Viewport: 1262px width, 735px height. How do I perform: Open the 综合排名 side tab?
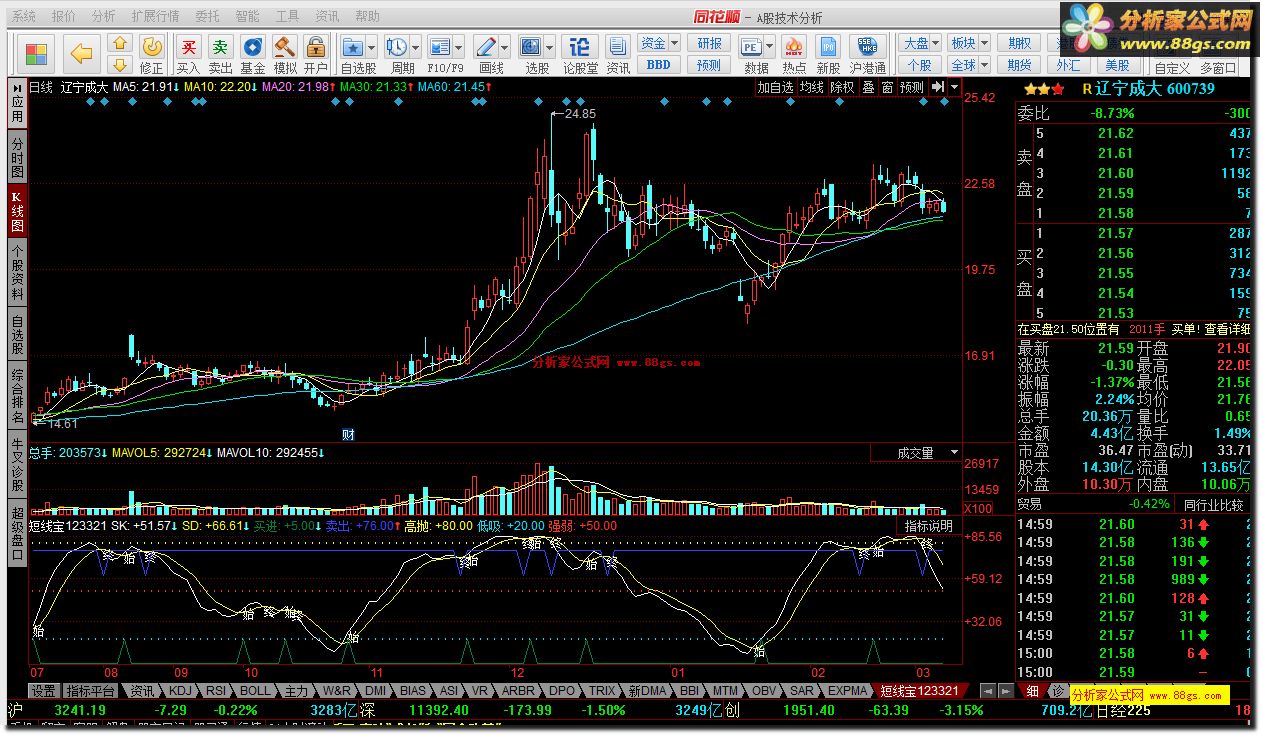tap(17, 397)
